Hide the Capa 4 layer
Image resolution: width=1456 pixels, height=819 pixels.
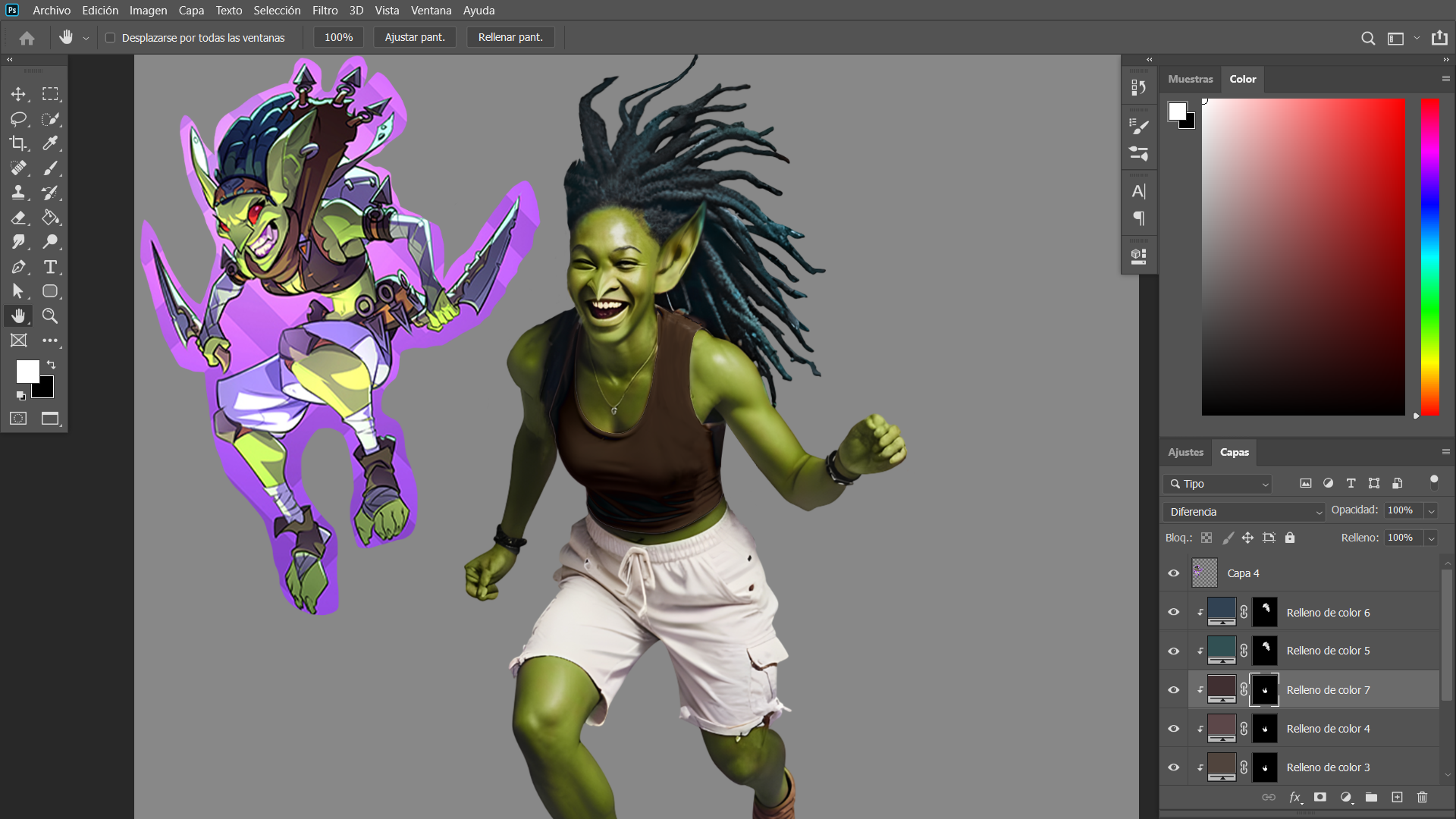1173,573
